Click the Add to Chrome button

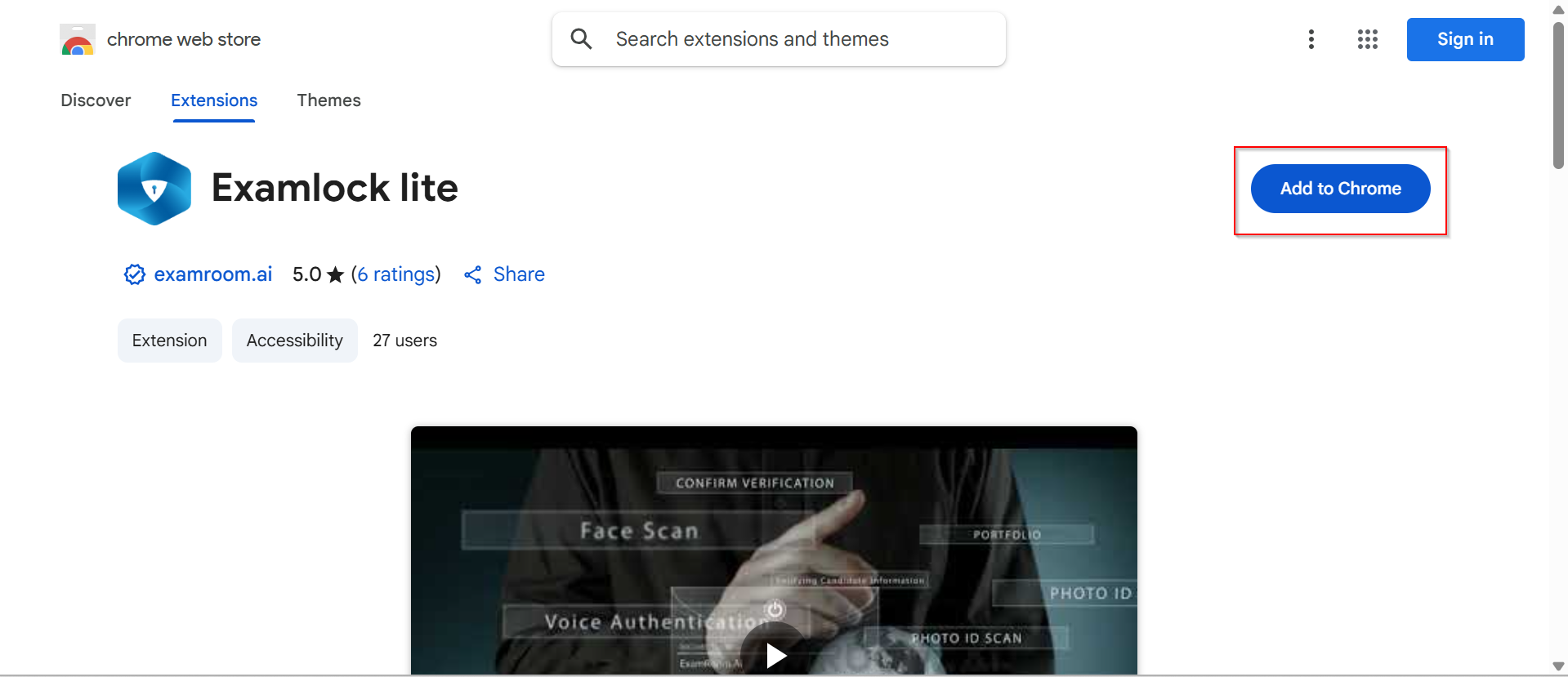(x=1340, y=189)
